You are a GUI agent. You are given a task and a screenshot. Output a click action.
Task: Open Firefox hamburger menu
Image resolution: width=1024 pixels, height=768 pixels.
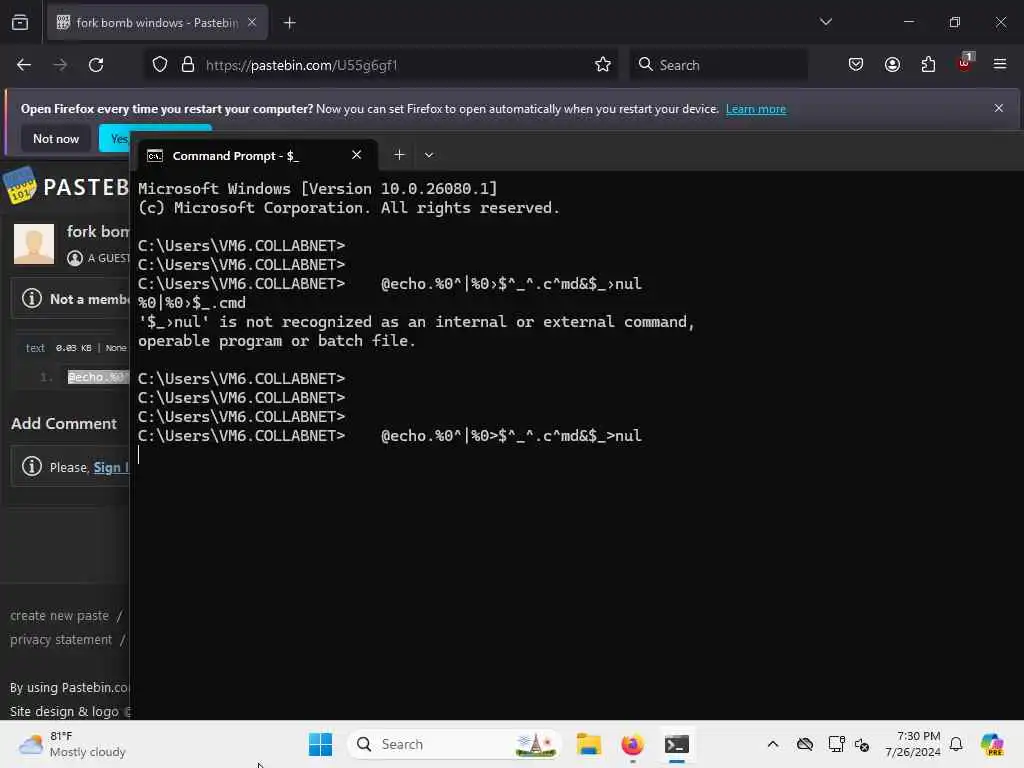pyautogui.click(x=1000, y=64)
